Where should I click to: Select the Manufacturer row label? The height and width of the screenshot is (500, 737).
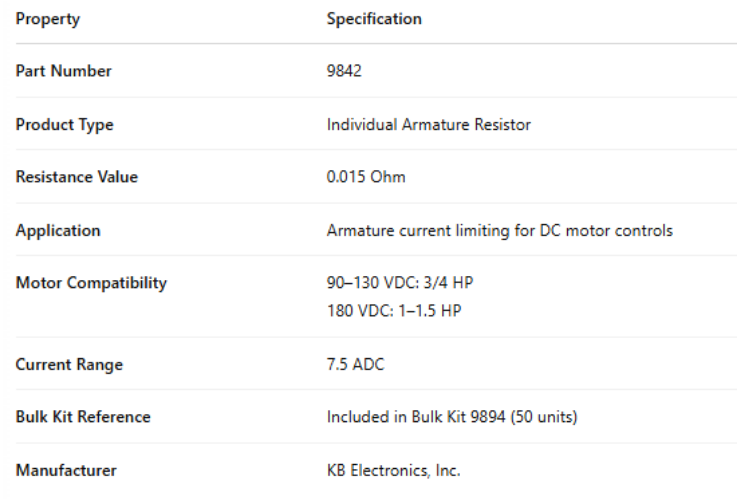(x=66, y=470)
